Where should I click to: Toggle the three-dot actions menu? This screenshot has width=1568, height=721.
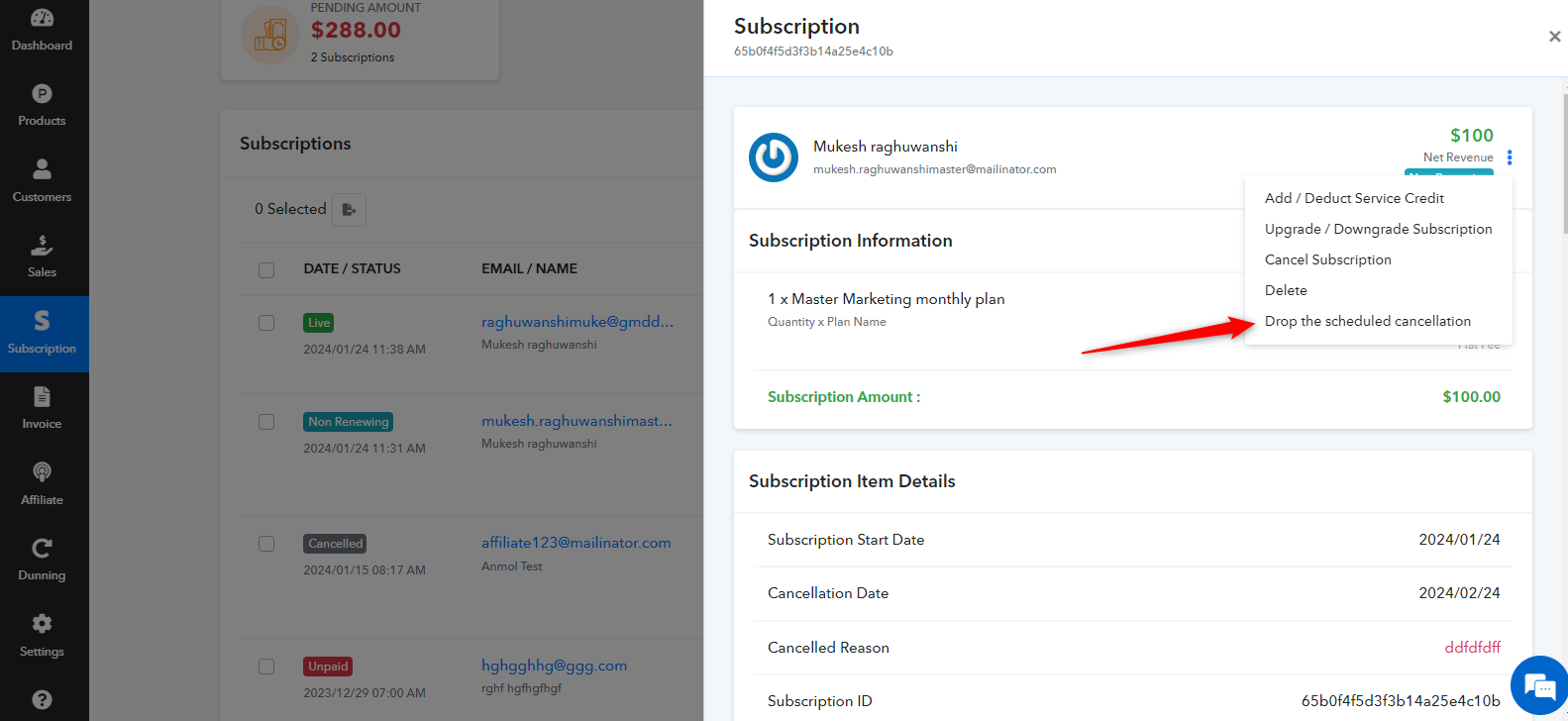coord(1510,157)
